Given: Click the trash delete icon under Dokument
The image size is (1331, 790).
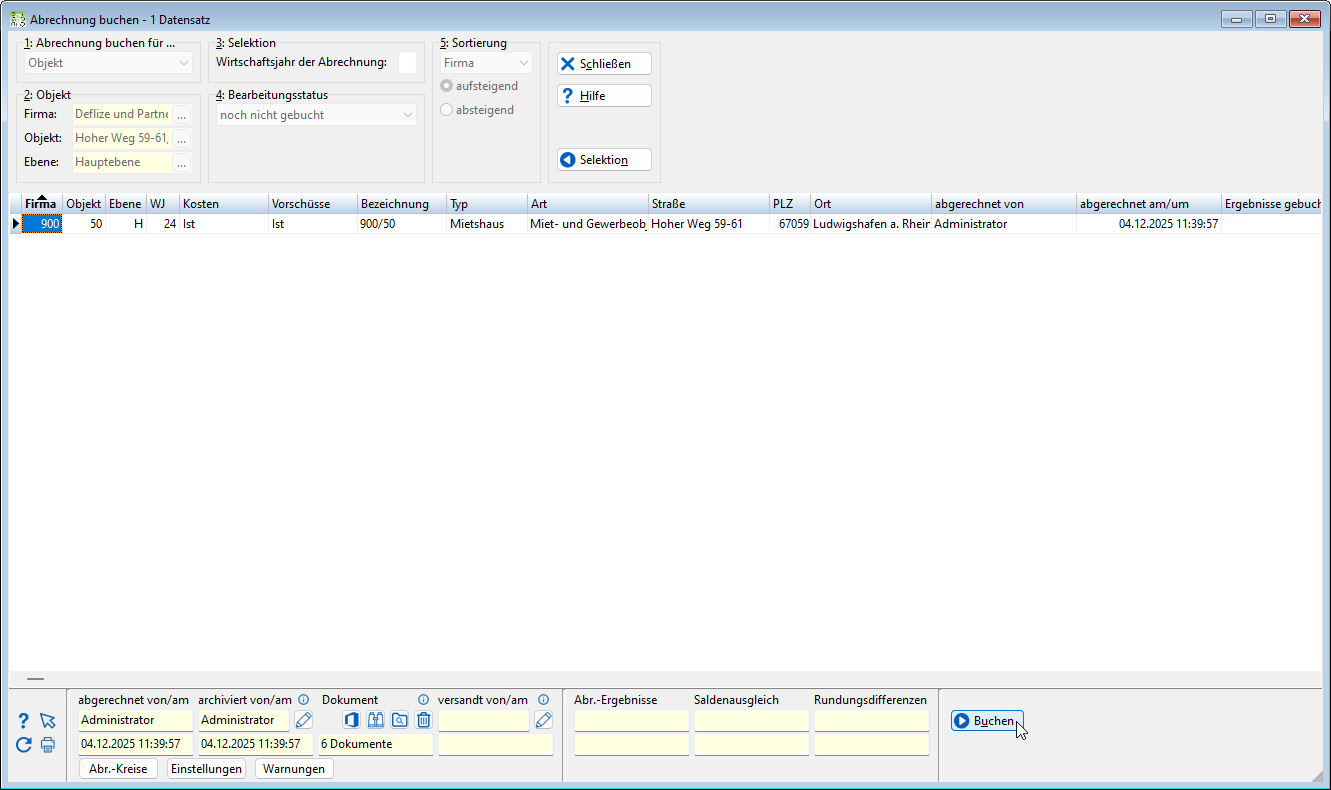Looking at the screenshot, I should click(423, 720).
